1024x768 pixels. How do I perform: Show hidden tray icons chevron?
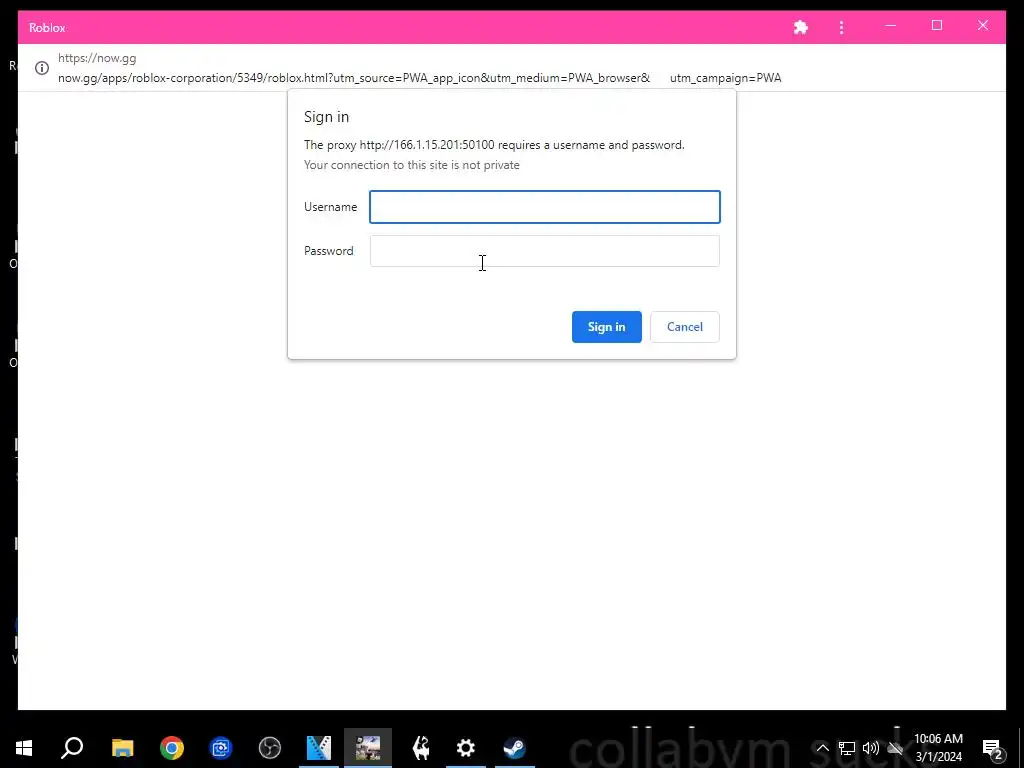click(x=822, y=748)
